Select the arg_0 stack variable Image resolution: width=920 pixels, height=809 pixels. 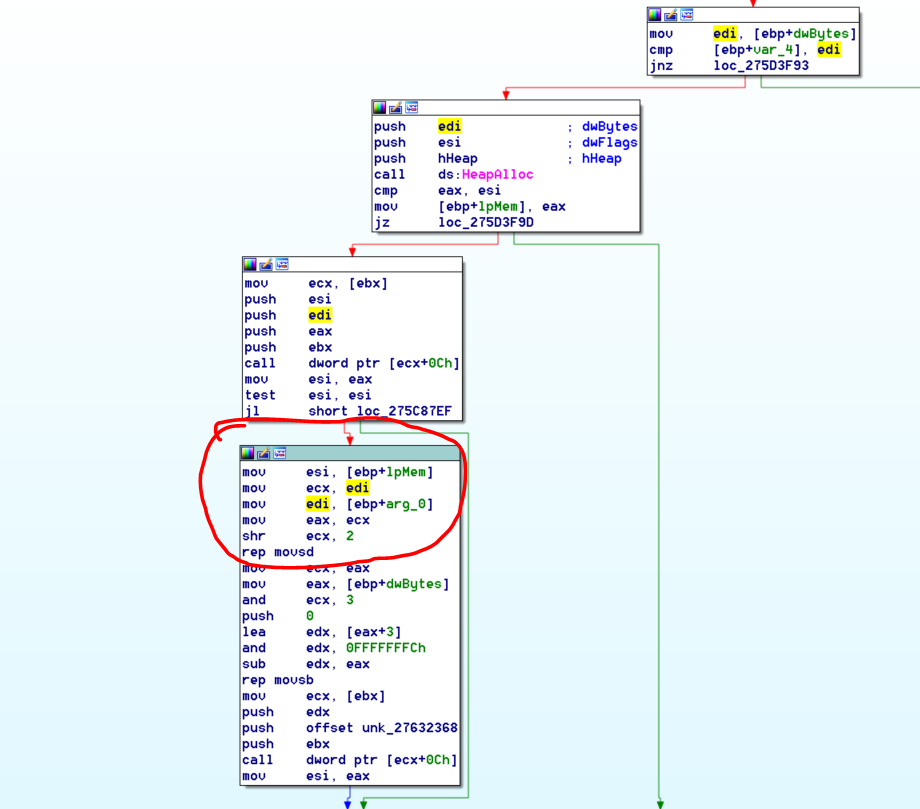(x=407, y=504)
